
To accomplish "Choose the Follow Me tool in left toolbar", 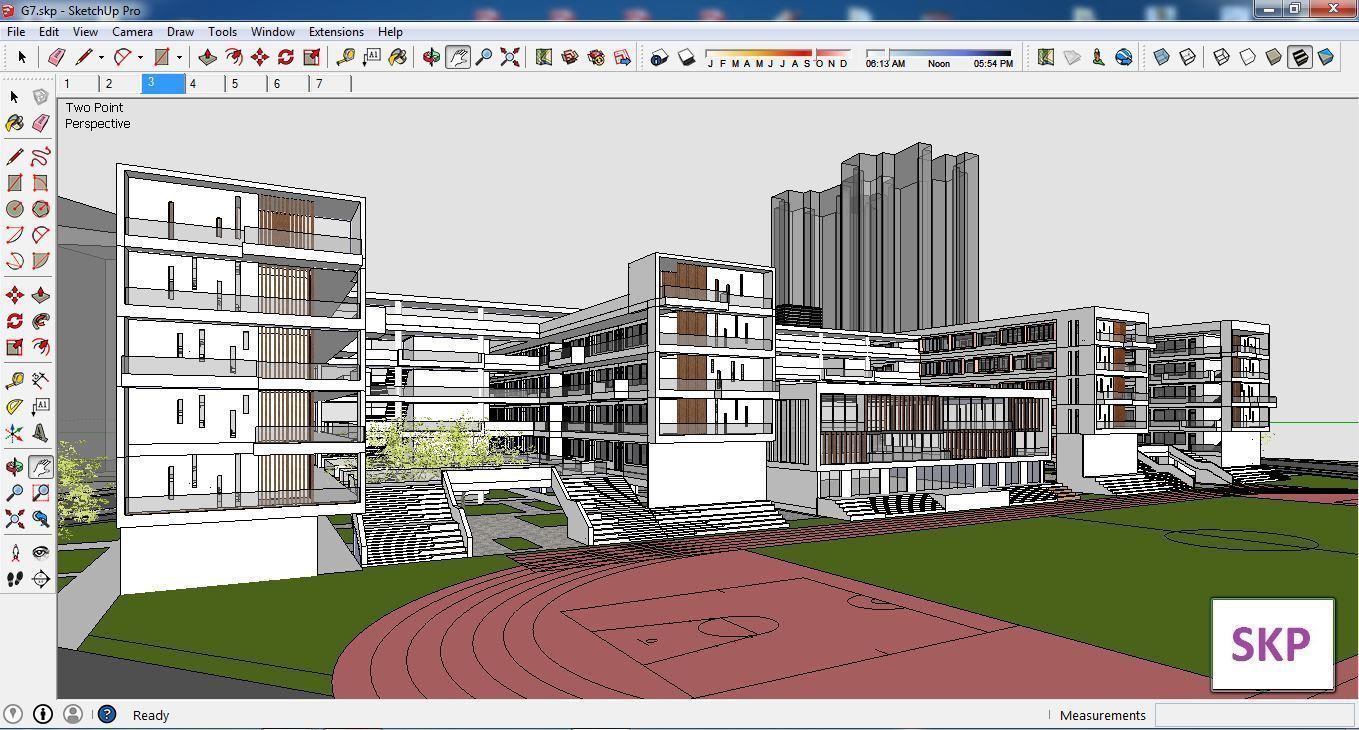I will click(40, 321).
